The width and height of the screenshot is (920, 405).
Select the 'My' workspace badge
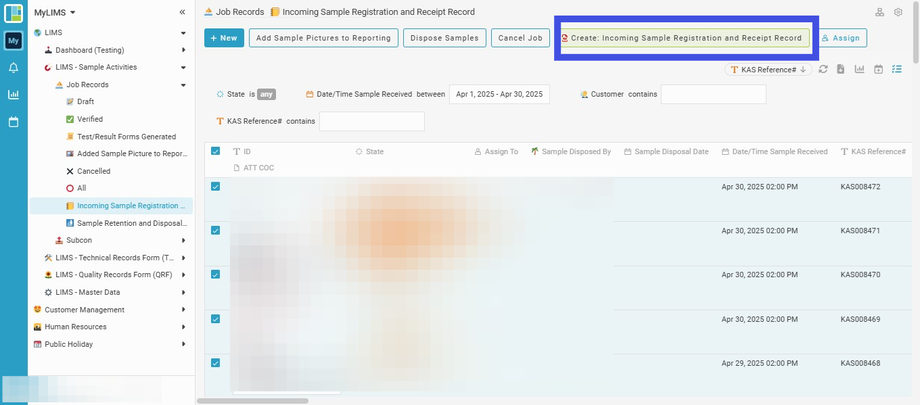coord(13,40)
